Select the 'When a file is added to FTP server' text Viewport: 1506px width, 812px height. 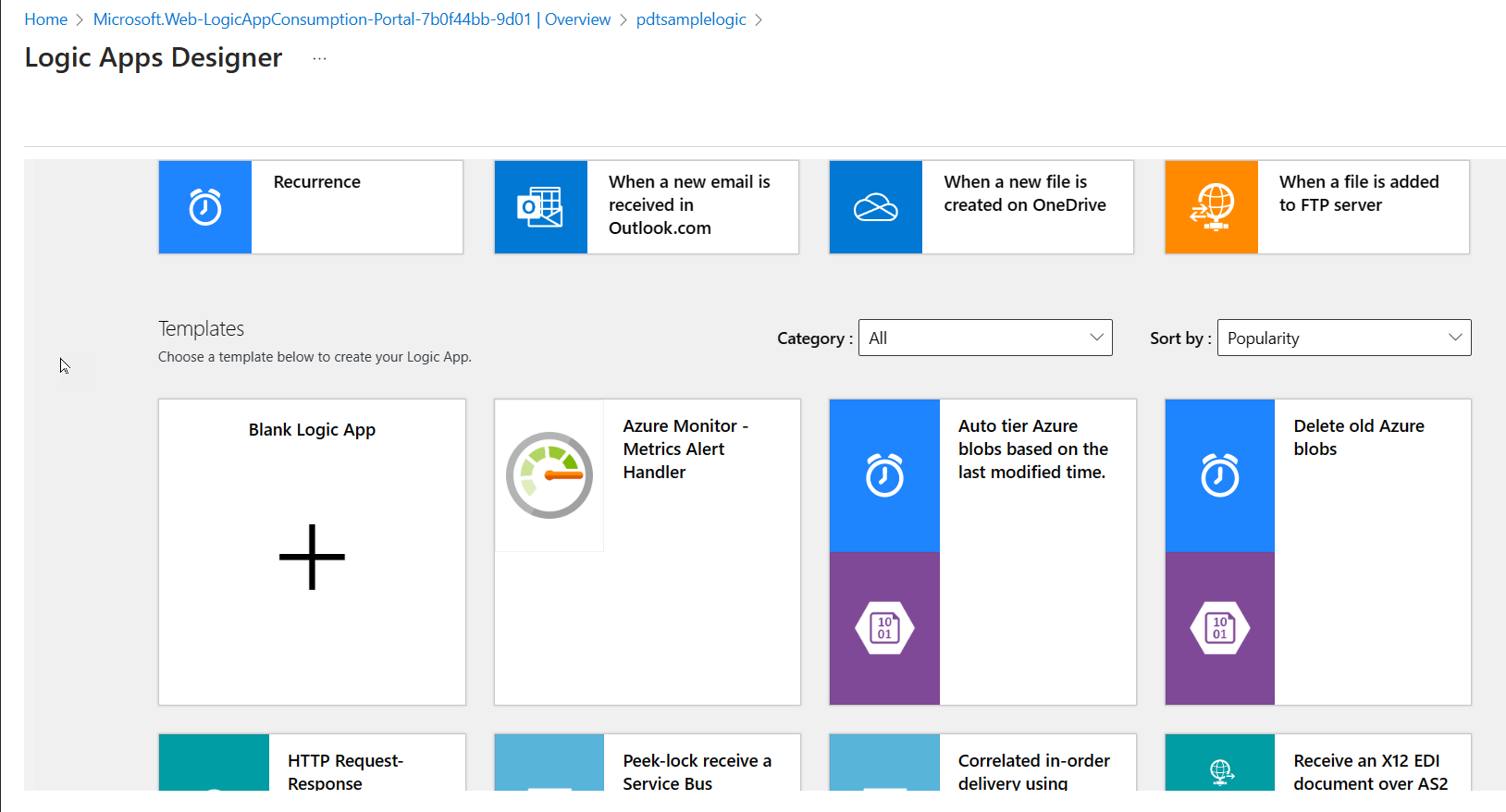(x=1358, y=193)
